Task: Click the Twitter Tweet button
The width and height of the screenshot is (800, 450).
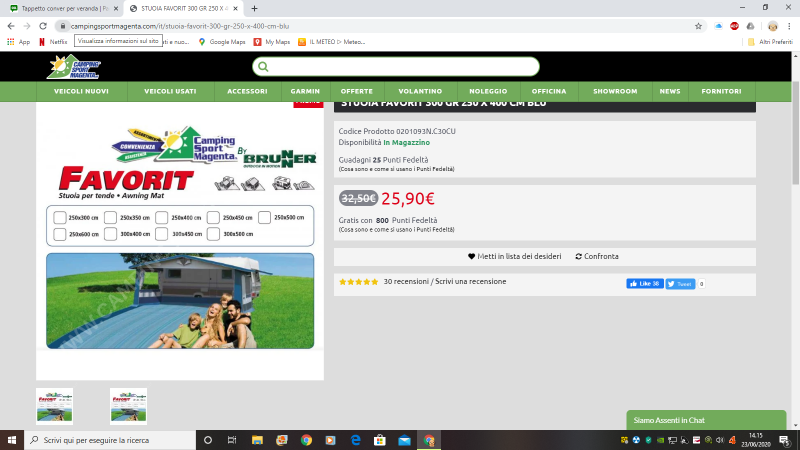Action: tap(680, 284)
